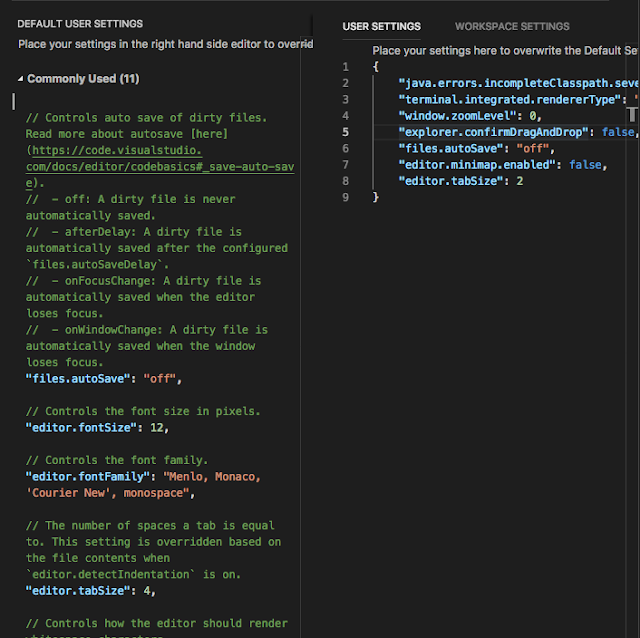Select line number 9 in user settings gutter
The height and width of the screenshot is (638, 640).
coord(345,198)
